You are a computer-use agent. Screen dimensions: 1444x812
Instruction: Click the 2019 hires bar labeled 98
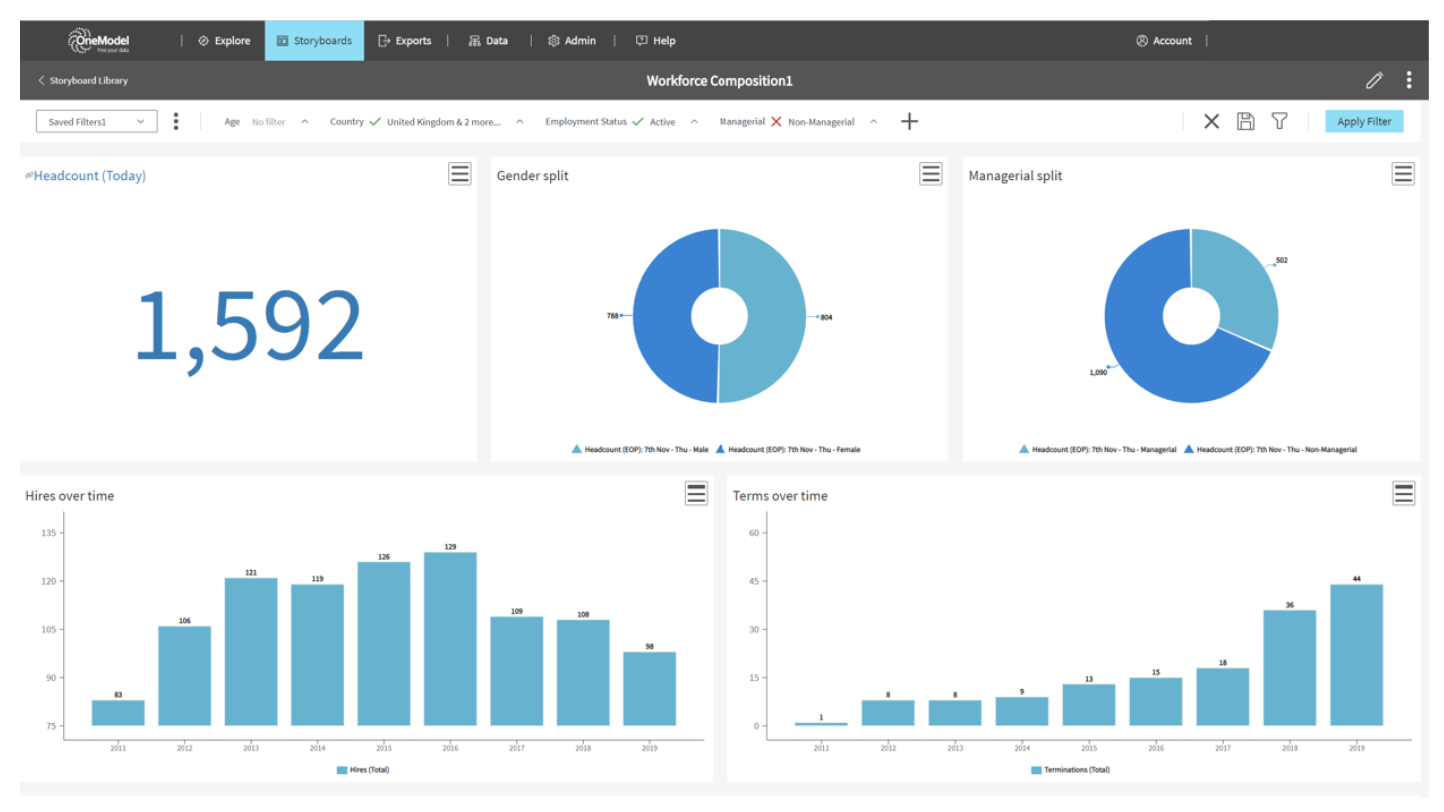tap(649, 689)
